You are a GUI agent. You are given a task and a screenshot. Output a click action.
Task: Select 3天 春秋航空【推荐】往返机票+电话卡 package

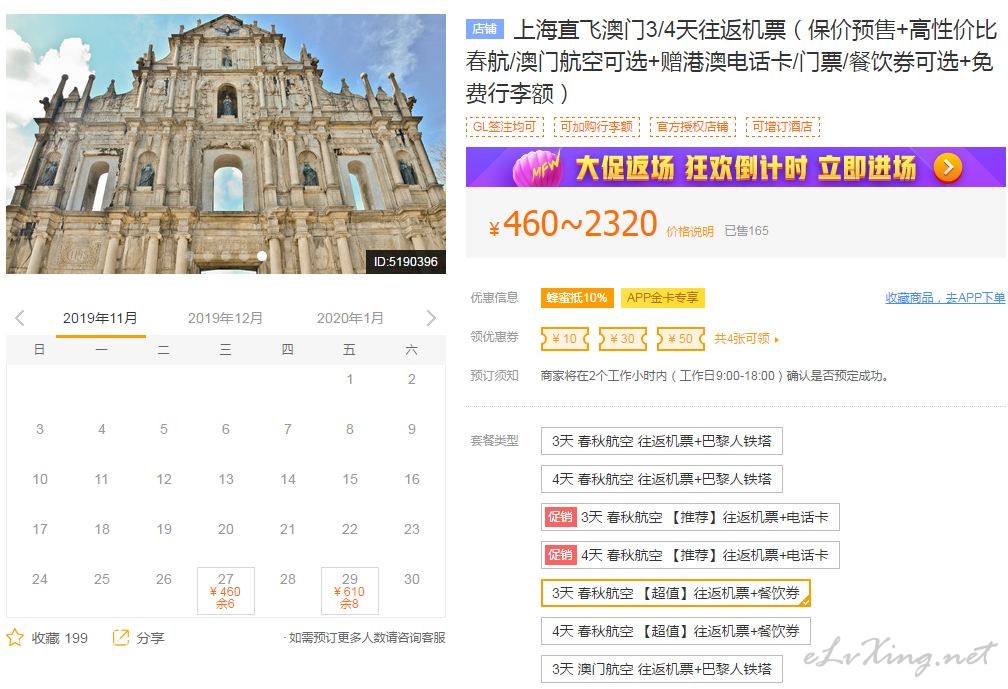point(690,517)
